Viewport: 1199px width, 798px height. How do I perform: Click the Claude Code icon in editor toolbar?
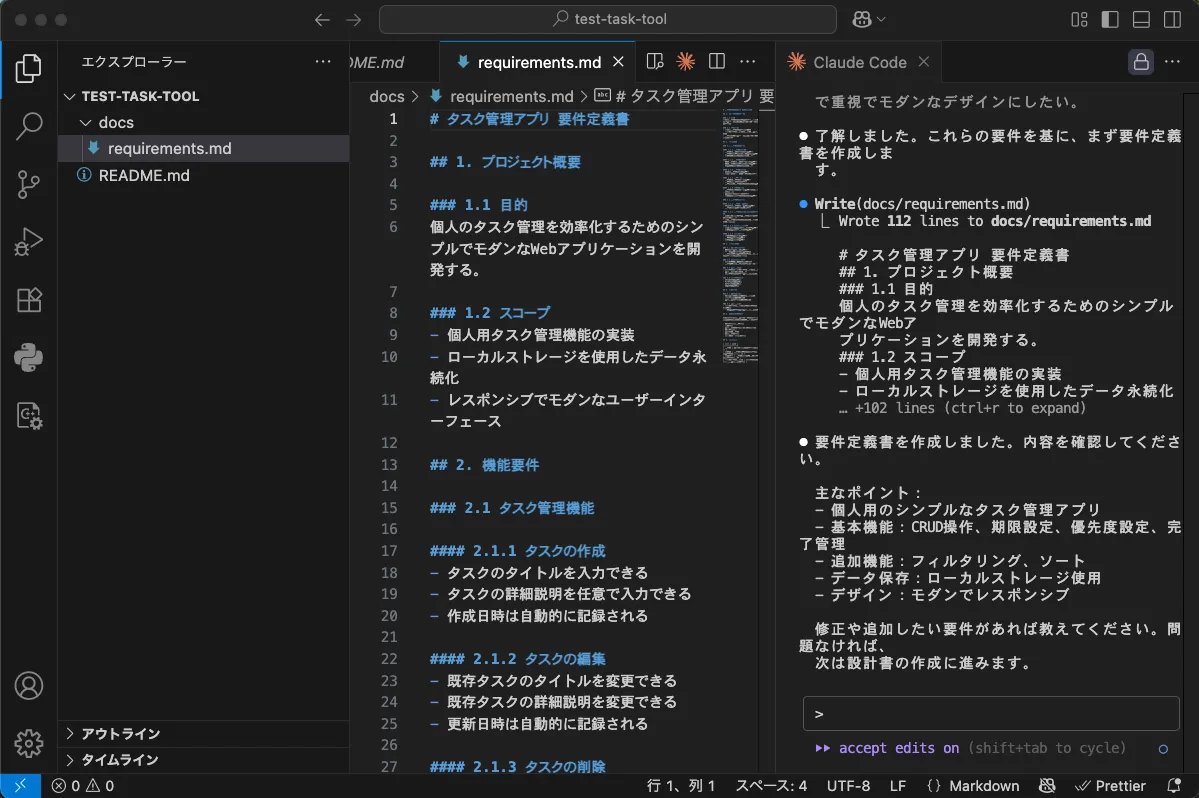(685, 62)
